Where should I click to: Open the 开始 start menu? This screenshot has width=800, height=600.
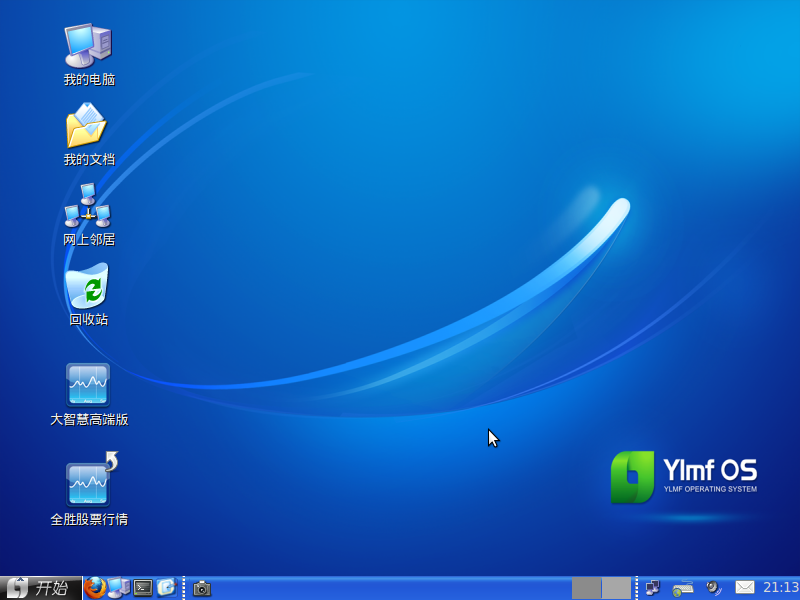(x=41, y=588)
